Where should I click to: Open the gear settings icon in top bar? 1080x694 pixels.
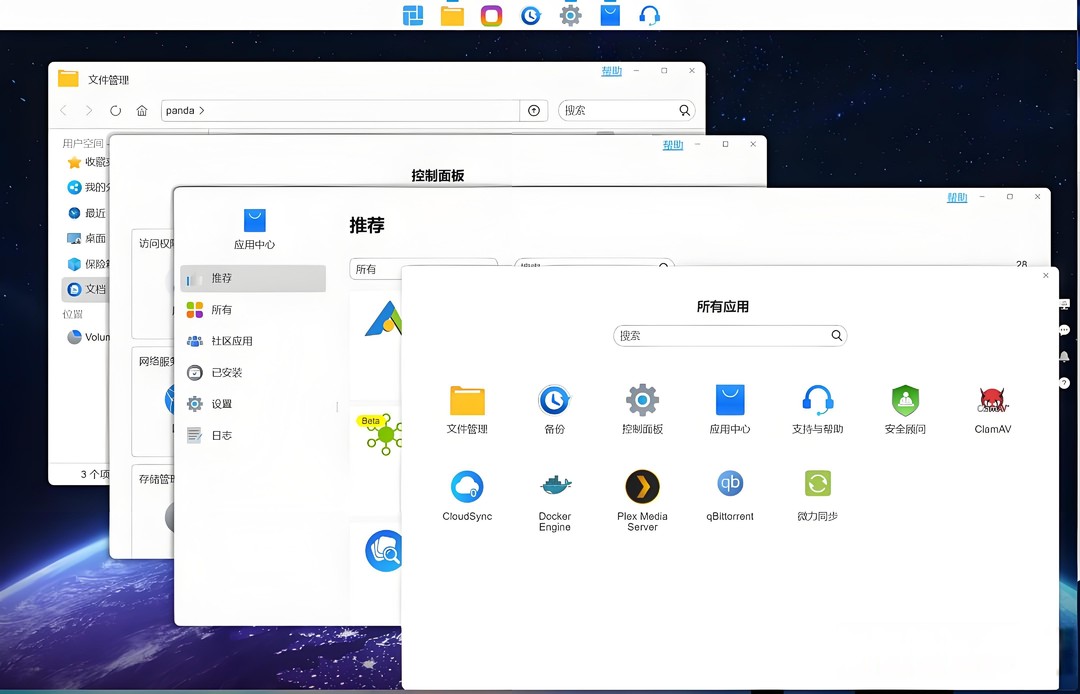[570, 15]
